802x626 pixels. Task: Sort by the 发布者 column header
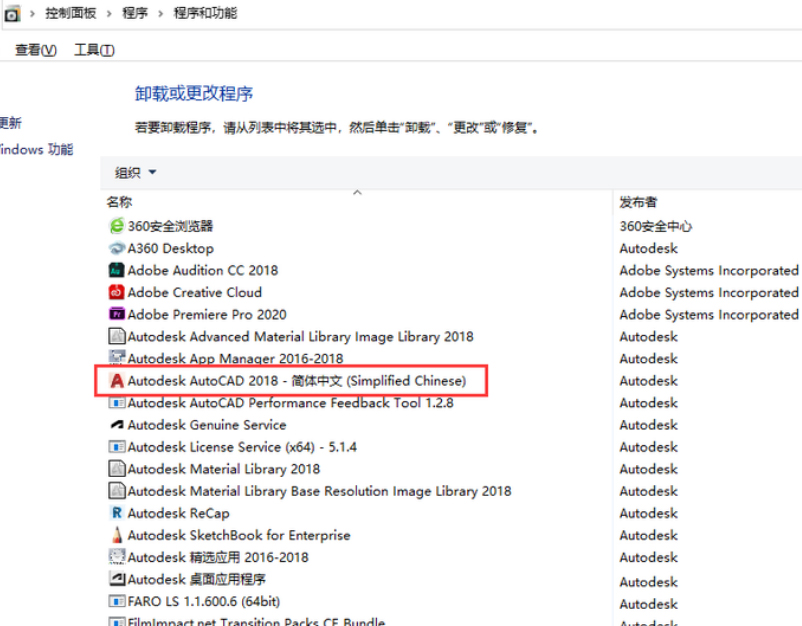tap(638, 202)
